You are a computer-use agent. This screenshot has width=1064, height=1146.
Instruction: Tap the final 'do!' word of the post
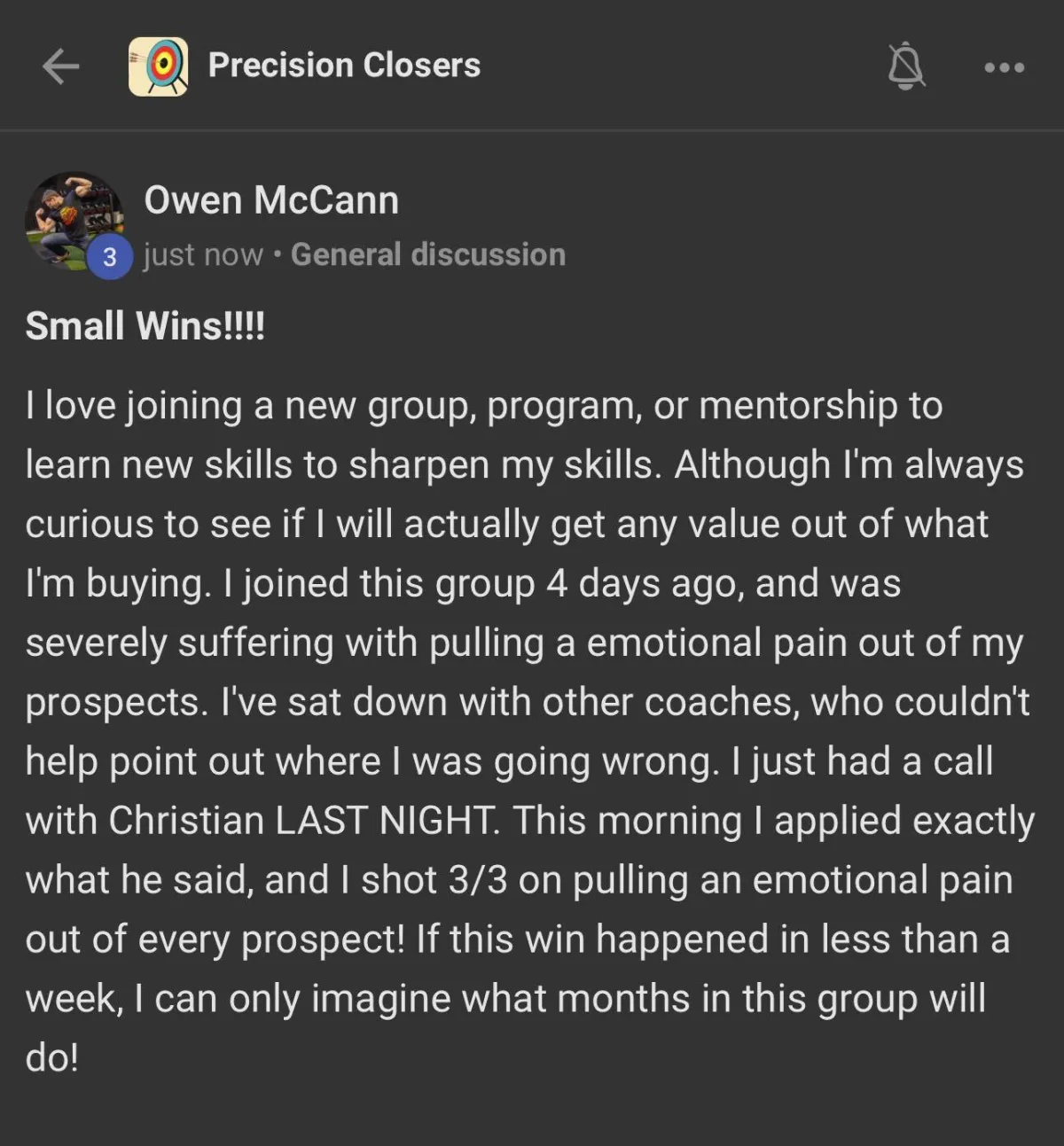[x=52, y=1057]
